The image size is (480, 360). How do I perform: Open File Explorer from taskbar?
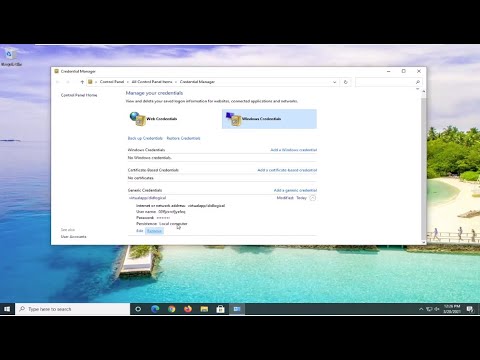tap(204, 309)
